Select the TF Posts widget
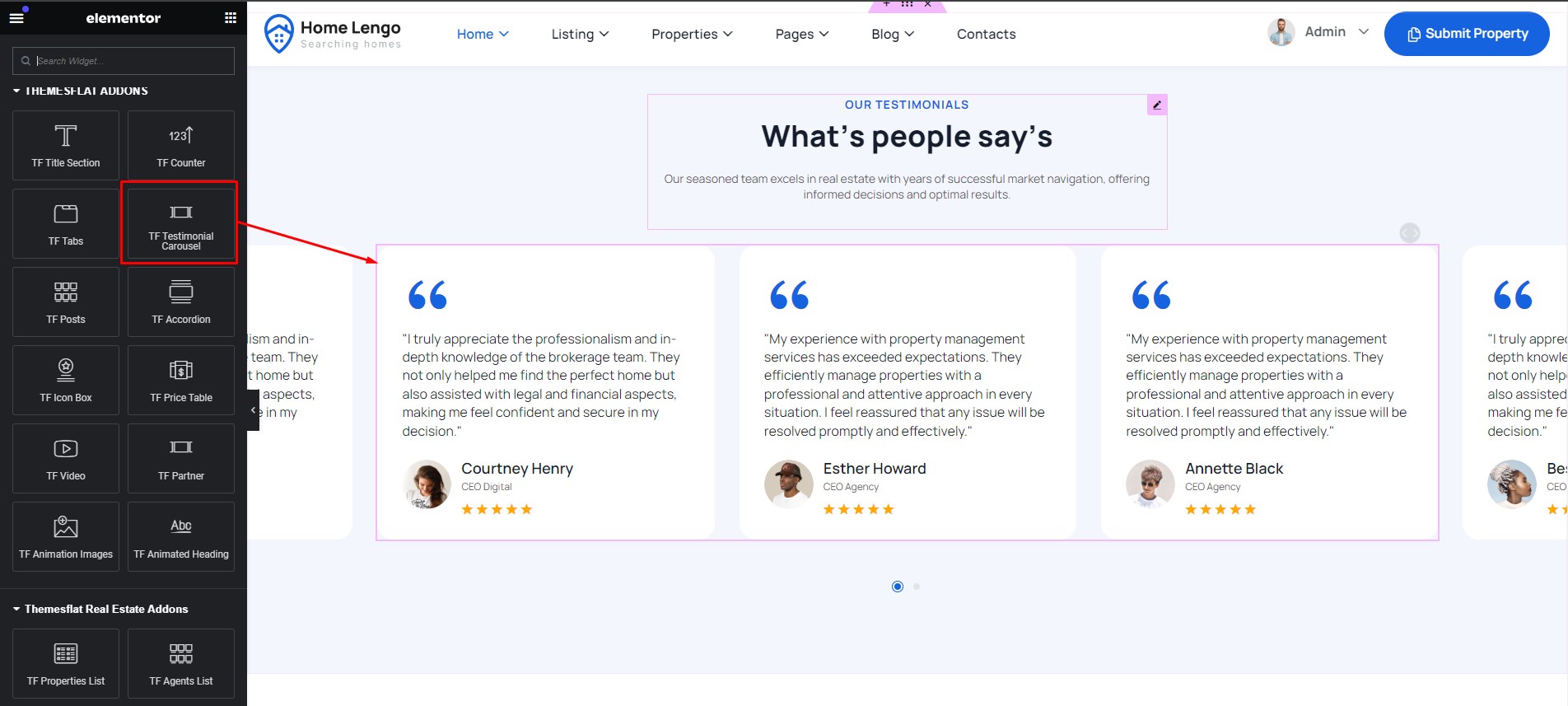 pyautogui.click(x=66, y=302)
